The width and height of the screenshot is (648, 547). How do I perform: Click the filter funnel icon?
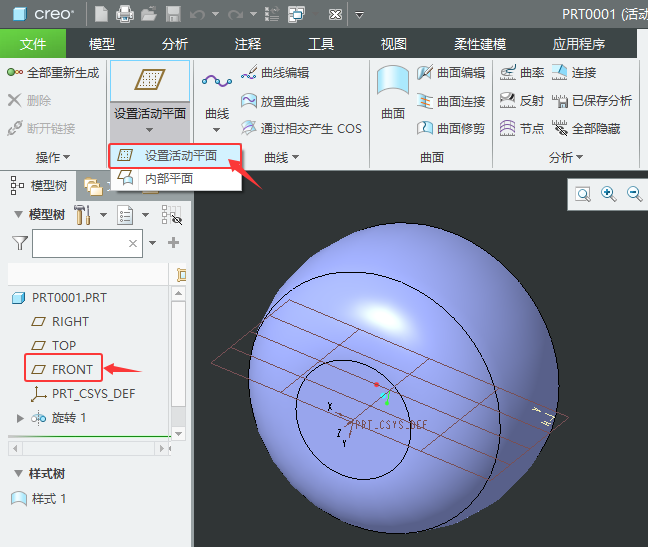click(20, 243)
